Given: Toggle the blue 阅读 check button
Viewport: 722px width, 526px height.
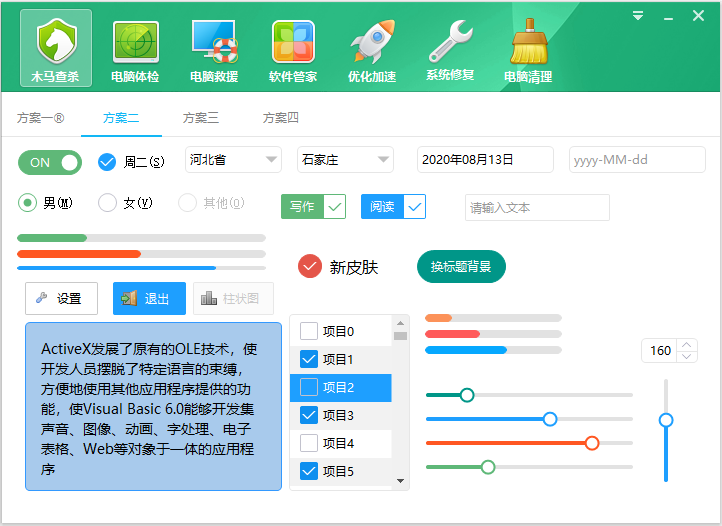Looking at the screenshot, I should pos(393,206).
